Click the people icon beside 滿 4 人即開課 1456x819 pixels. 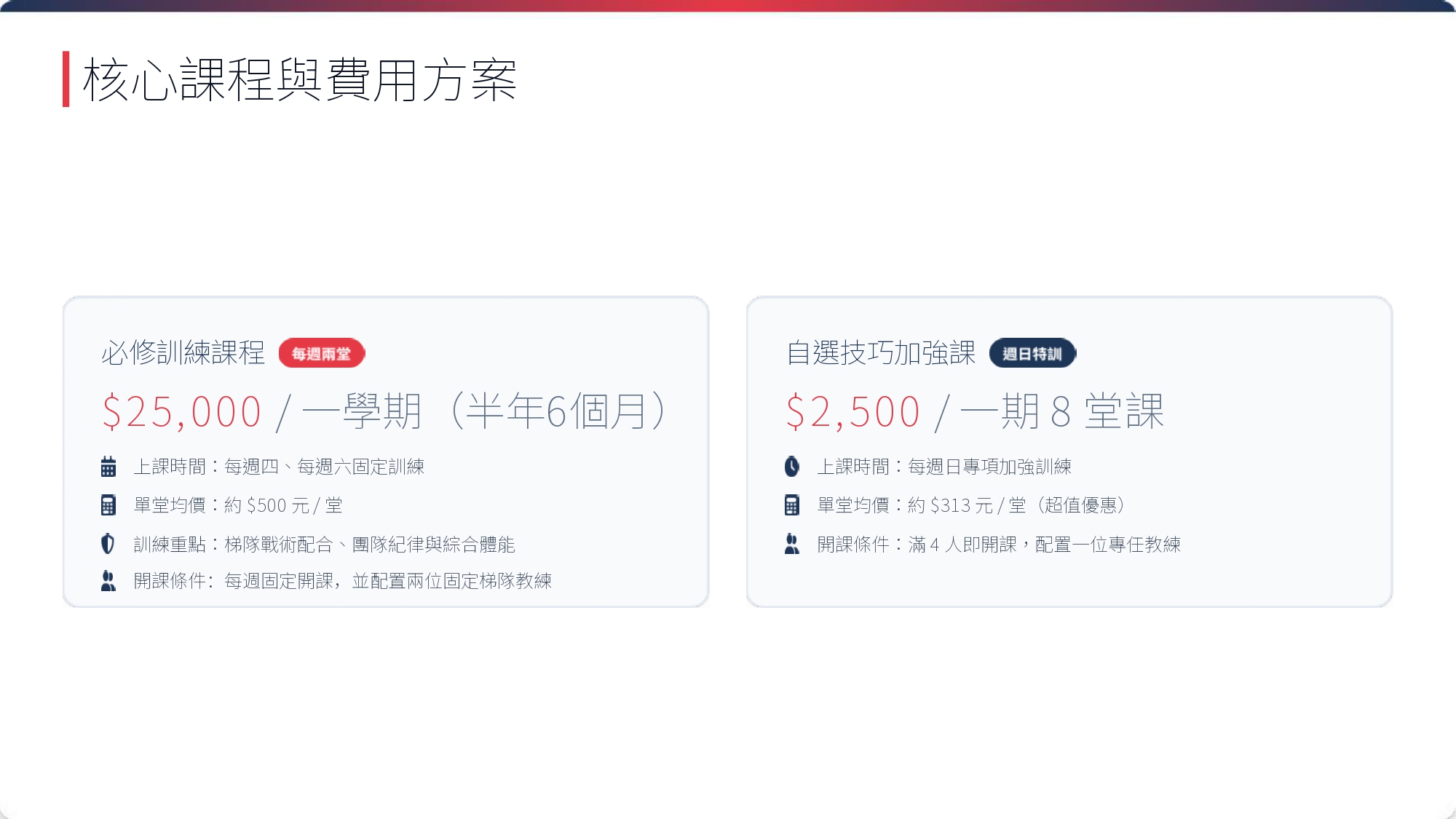[x=792, y=544]
